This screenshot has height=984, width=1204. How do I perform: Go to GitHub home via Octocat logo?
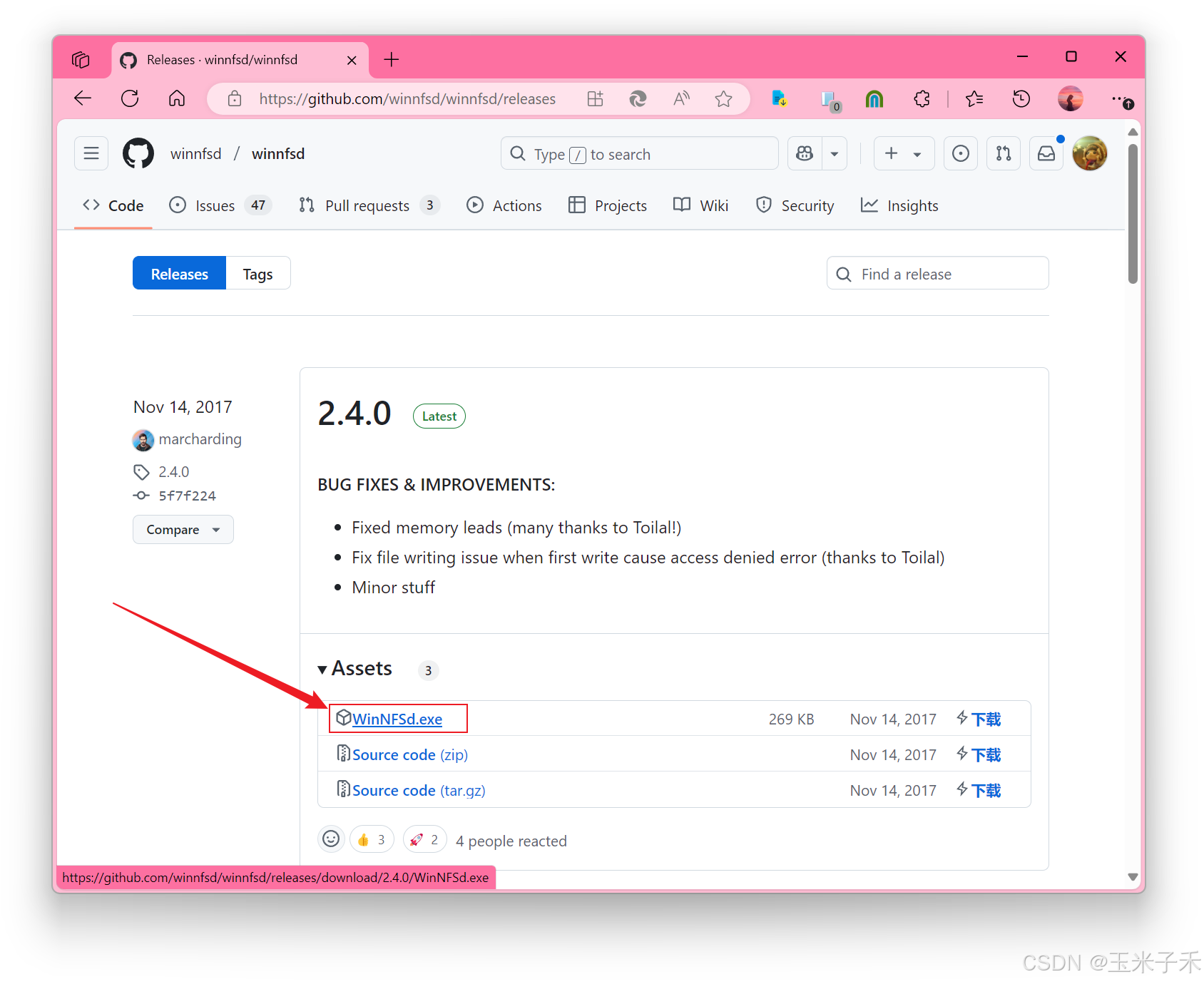point(138,153)
